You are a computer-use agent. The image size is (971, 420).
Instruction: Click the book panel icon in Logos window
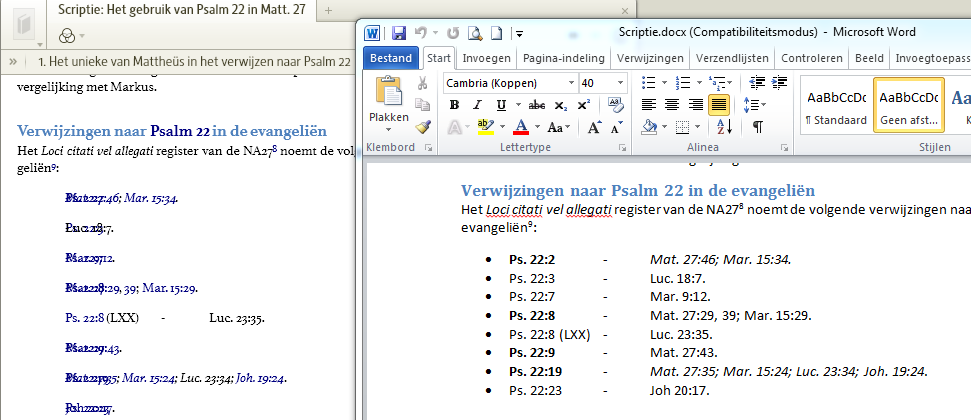[24, 25]
